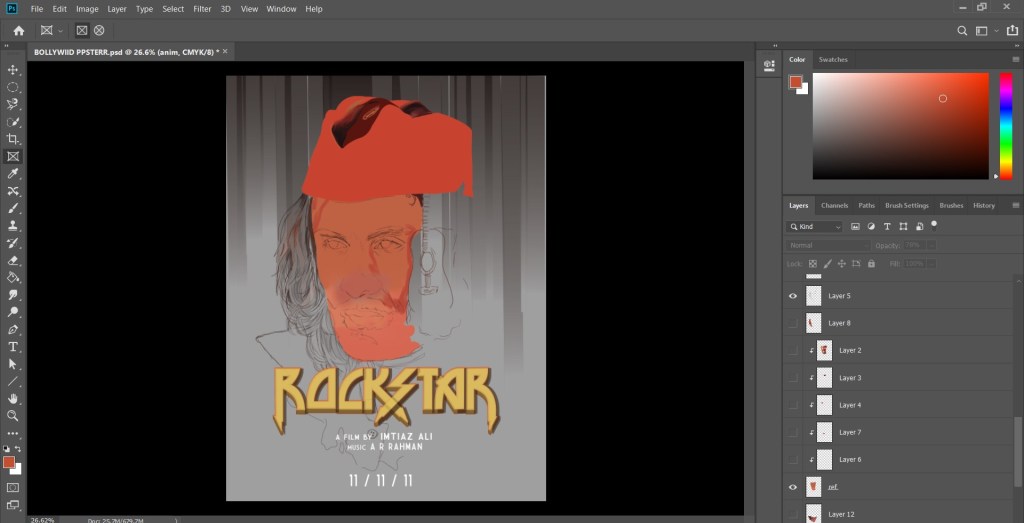Pick the Eyedropper tool
This screenshot has height=523, width=1024.
(13, 174)
